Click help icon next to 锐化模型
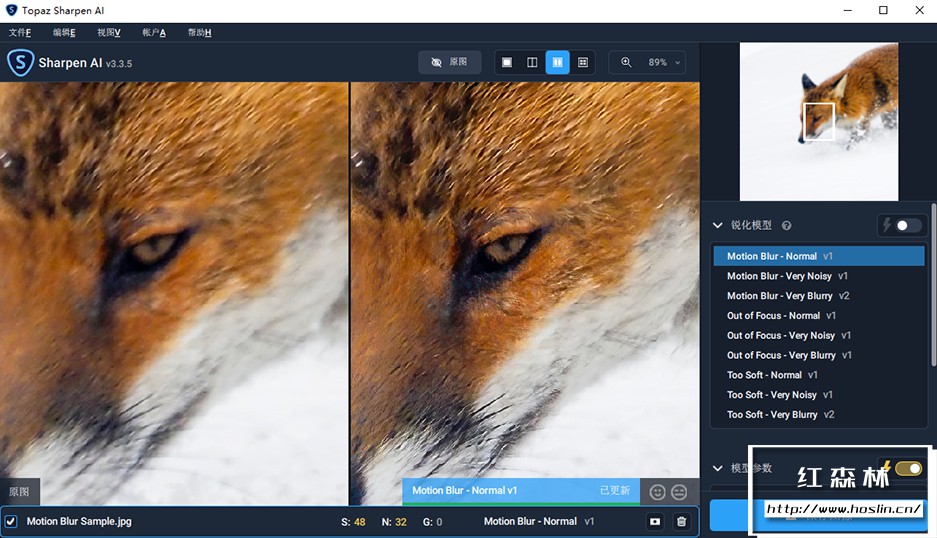The image size is (937, 538). point(786,226)
